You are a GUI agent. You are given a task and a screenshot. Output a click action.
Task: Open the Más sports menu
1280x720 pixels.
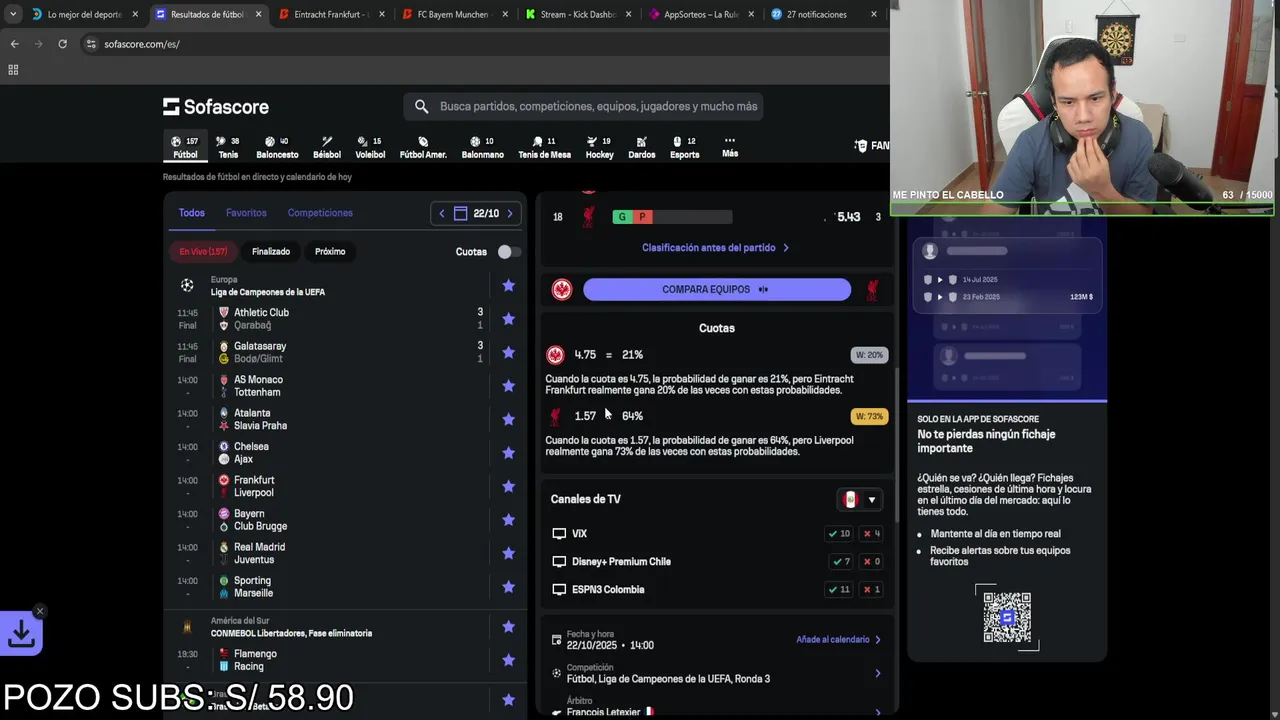pyautogui.click(x=730, y=147)
